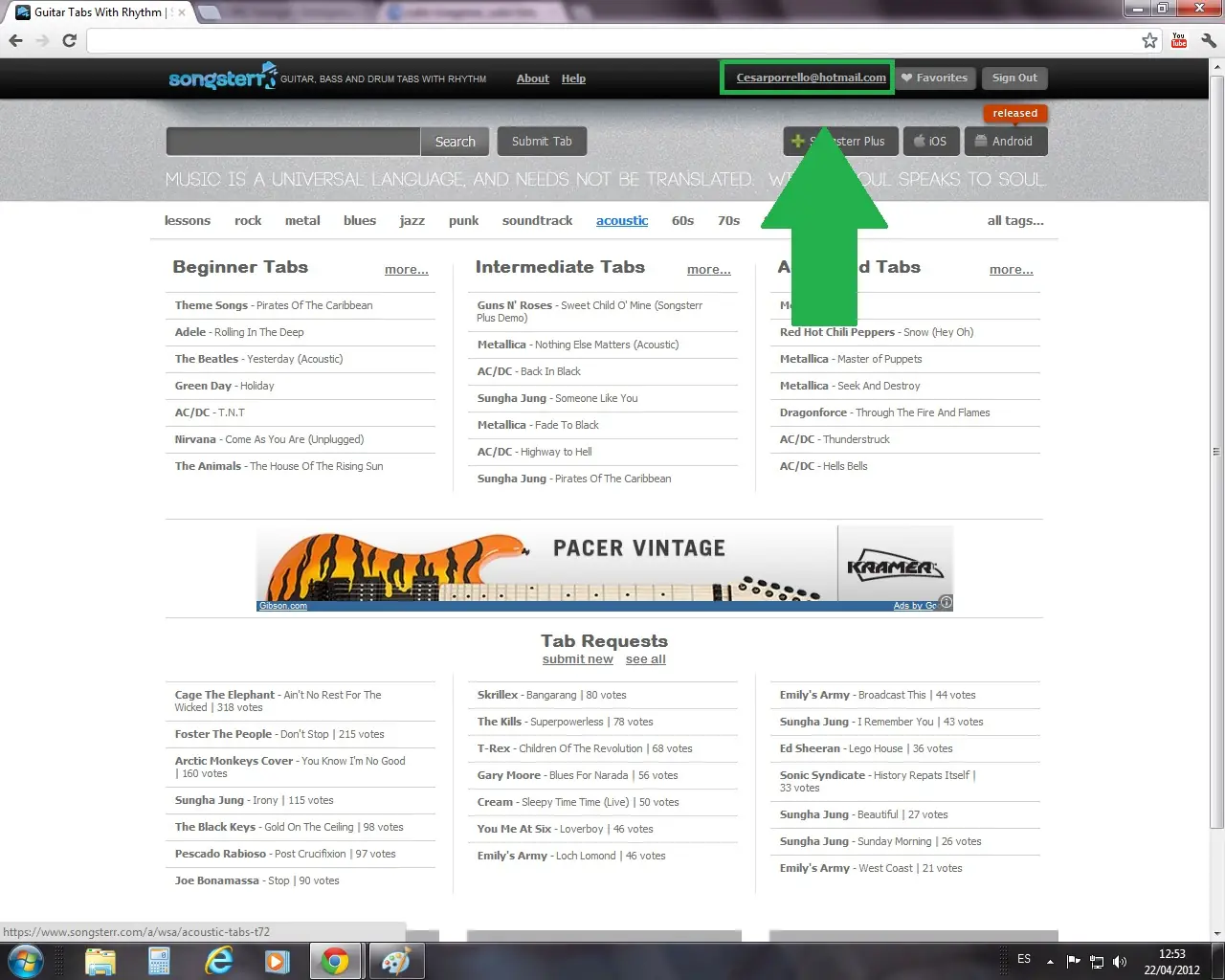Click the iOS app button

point(929,142)
